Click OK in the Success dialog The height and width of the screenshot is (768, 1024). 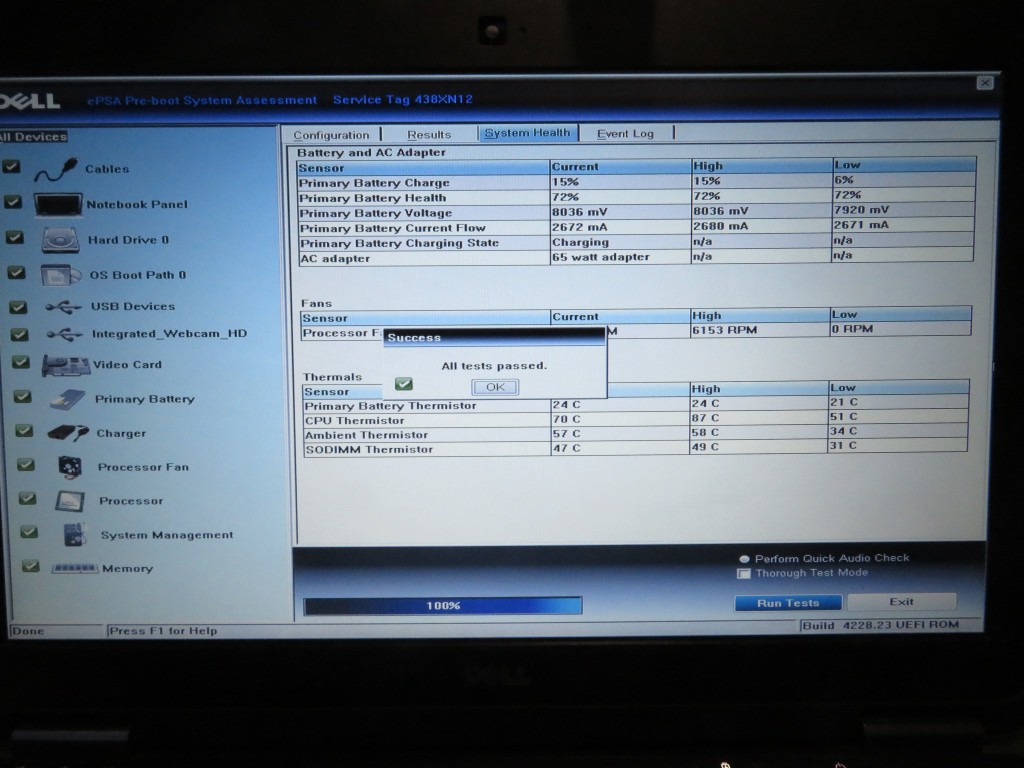(x=495, y=387)
